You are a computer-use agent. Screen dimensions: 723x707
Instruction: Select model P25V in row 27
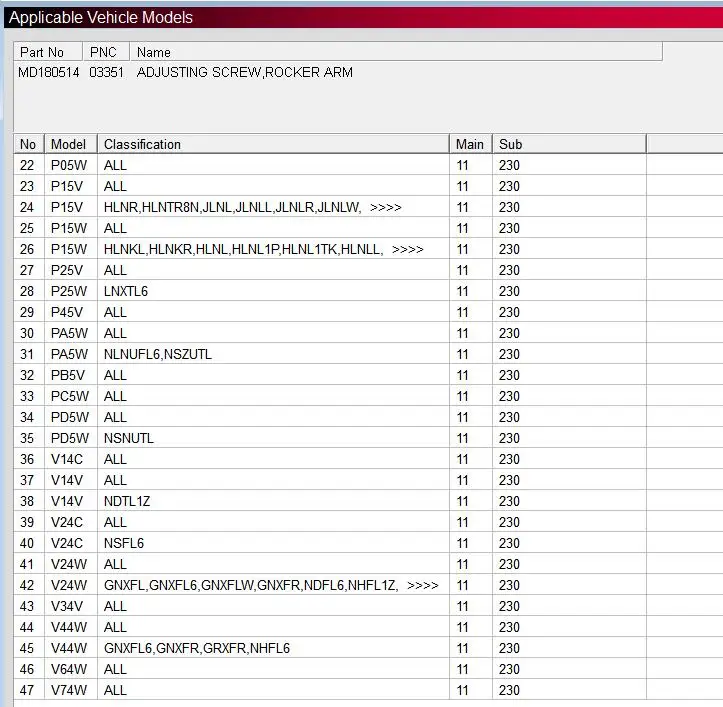point(67,270)
